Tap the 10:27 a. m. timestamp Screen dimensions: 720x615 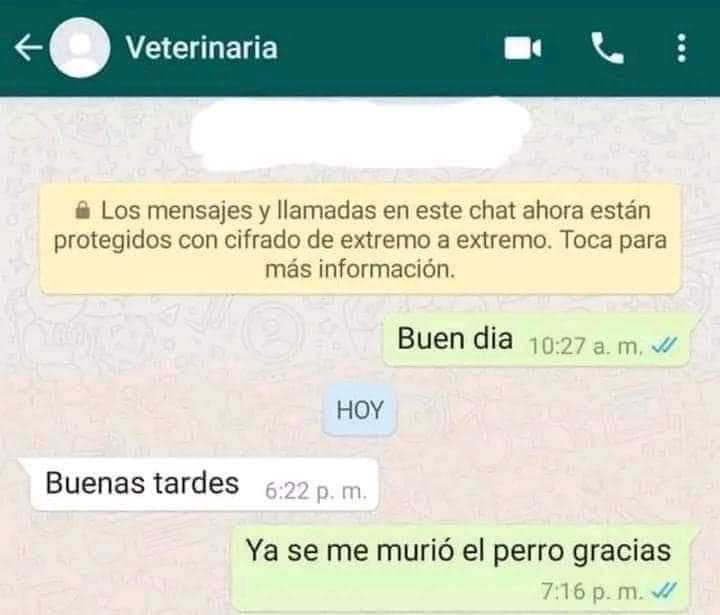pyautogui.click(x=585, y=346)
